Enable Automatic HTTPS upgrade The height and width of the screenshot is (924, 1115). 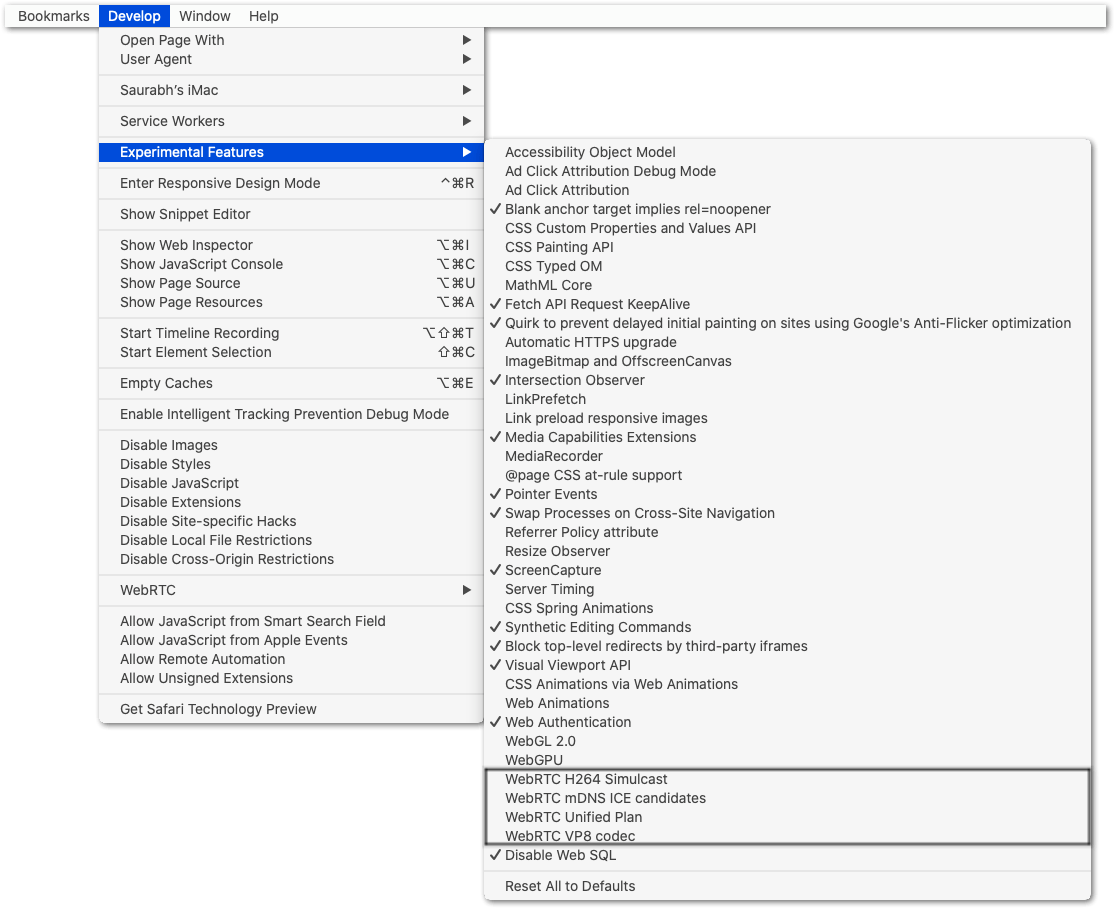click(x=787, y=343)
